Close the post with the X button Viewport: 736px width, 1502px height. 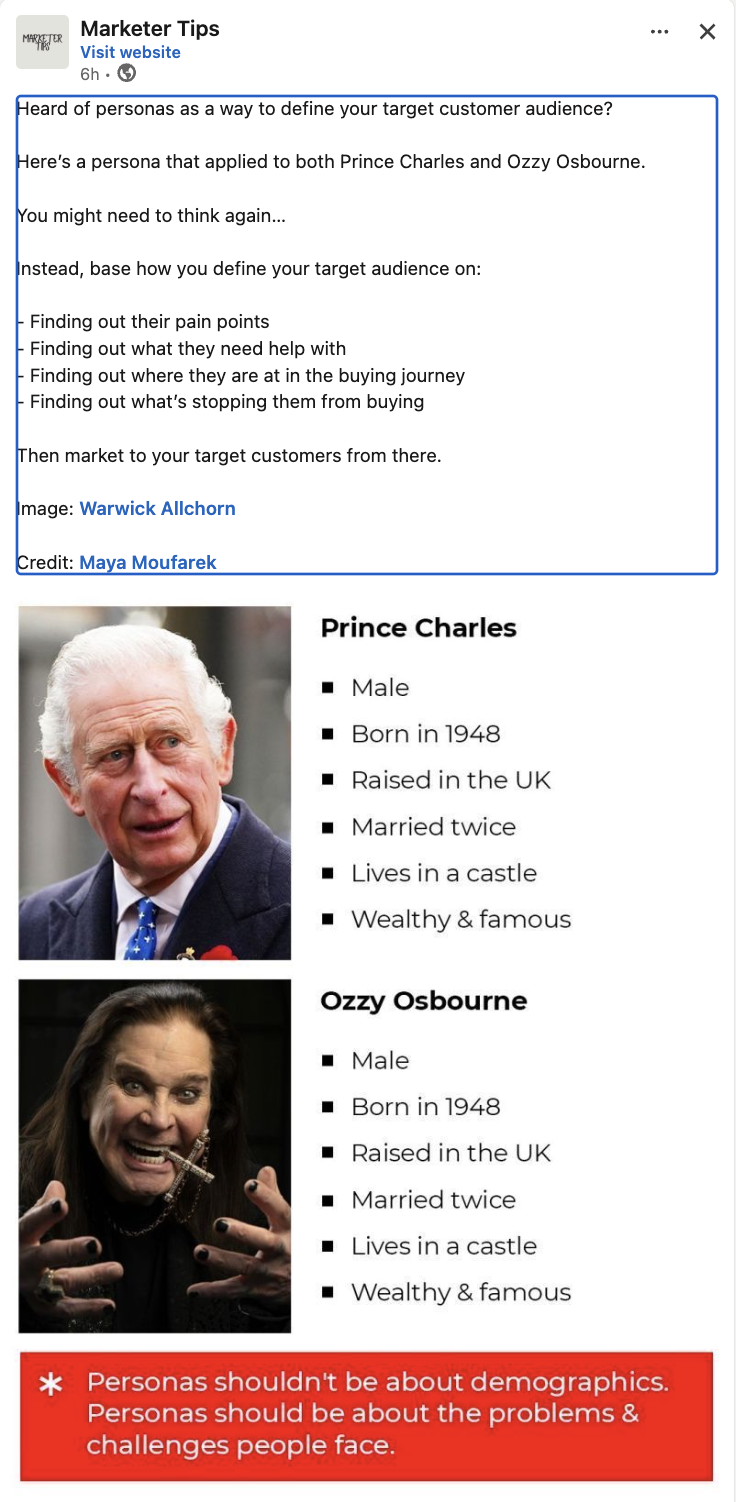707,31
